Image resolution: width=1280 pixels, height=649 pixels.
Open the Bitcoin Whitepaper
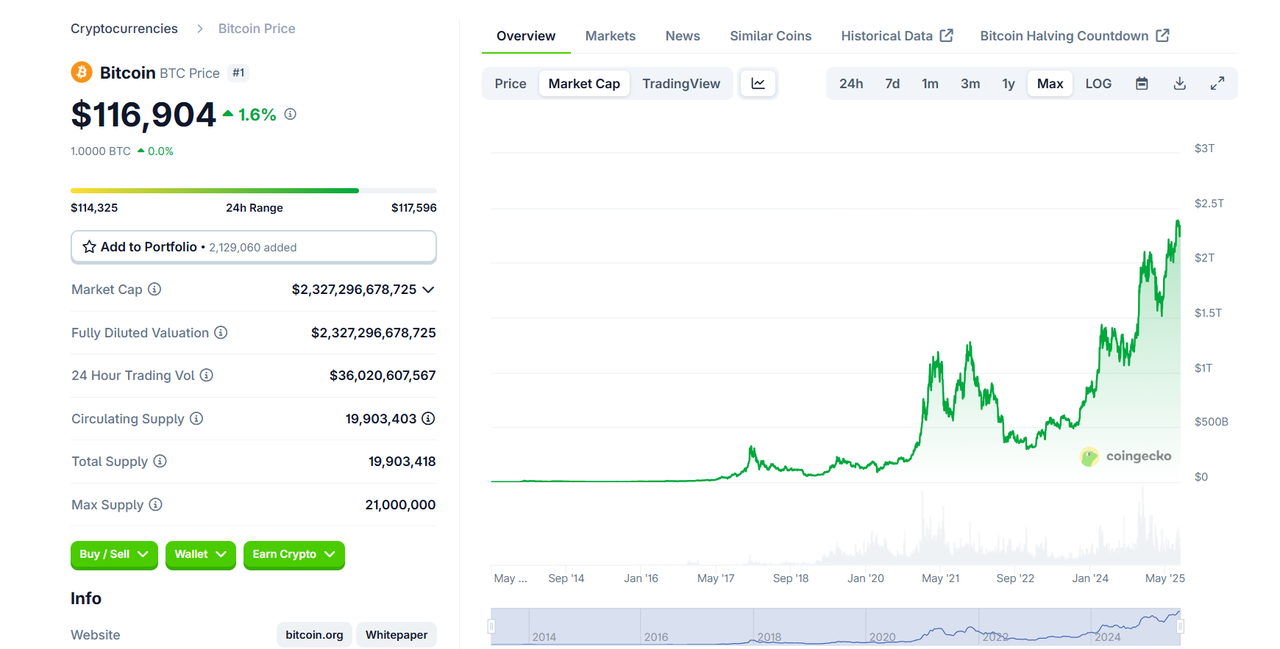(396, 634)
